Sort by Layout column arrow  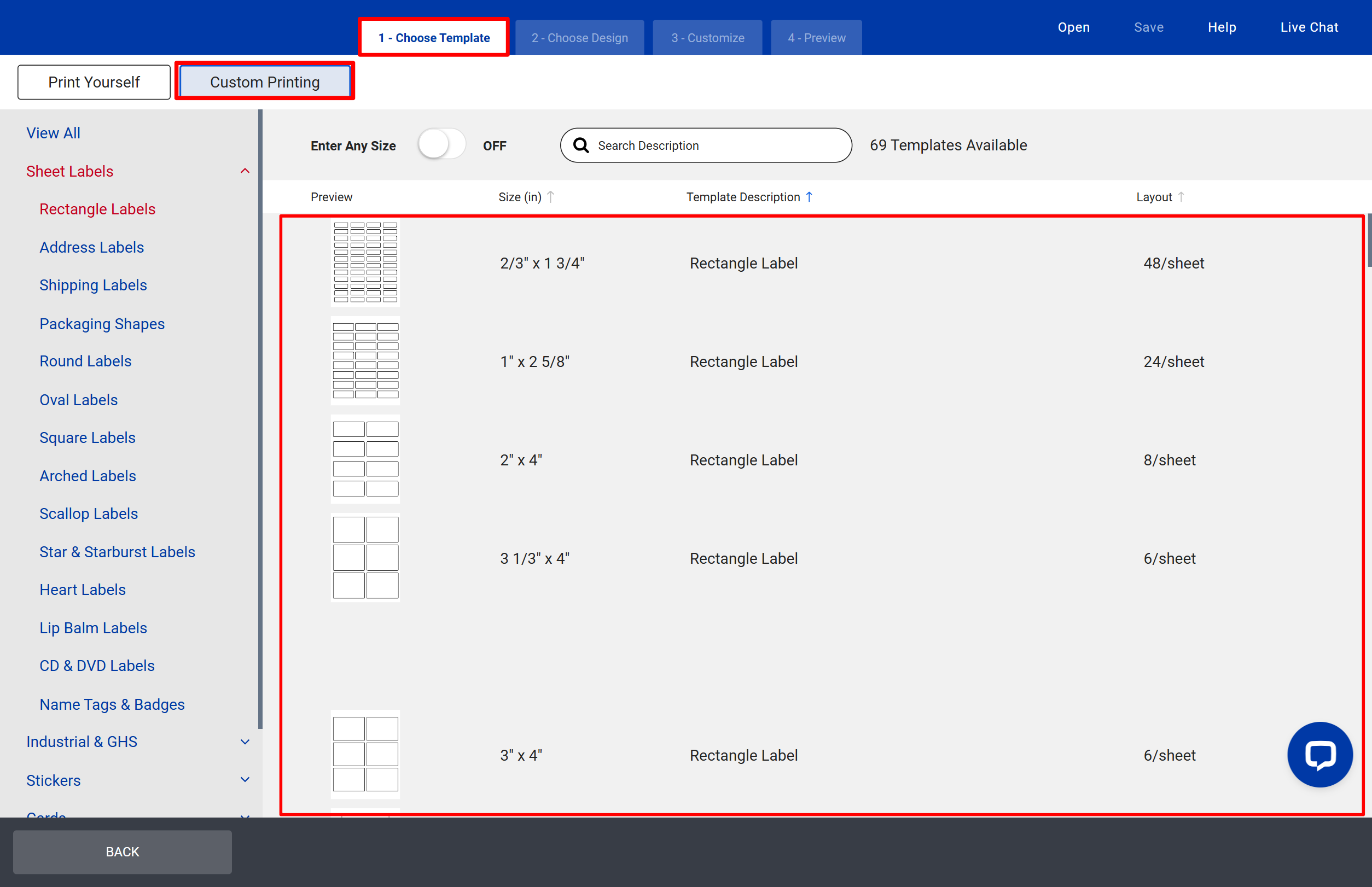point(1181,197)
